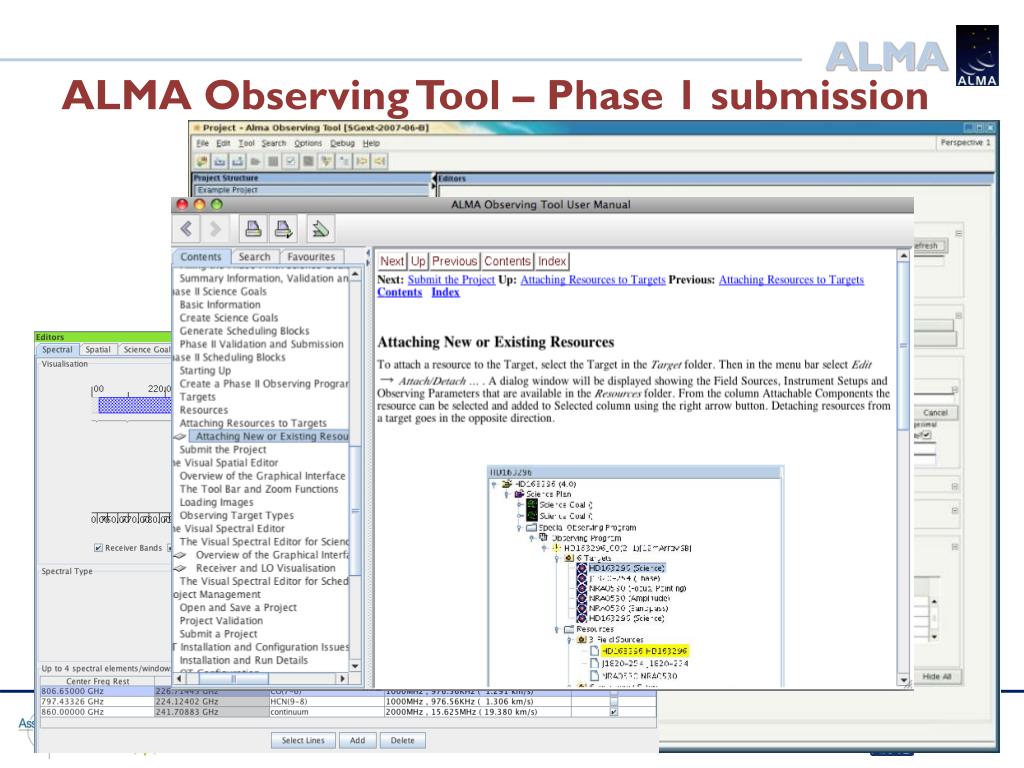Open the Options menu
1024x768 pixels.
coord(308,143)
